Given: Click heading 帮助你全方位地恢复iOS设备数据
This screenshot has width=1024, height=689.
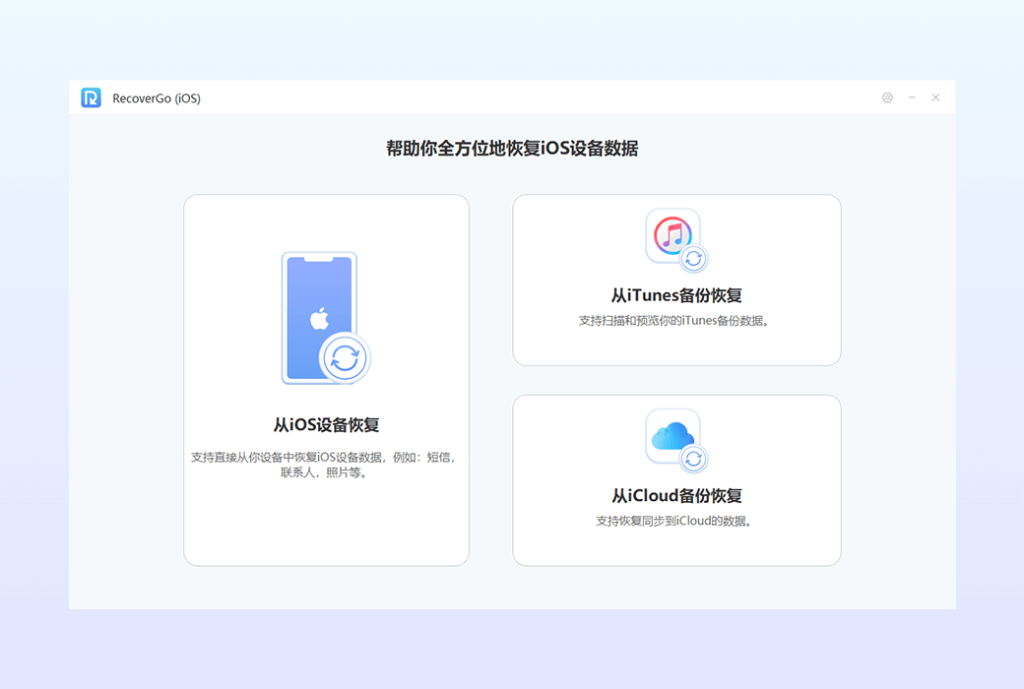Looking at the screenshot, I should click(x=512, y=149).
